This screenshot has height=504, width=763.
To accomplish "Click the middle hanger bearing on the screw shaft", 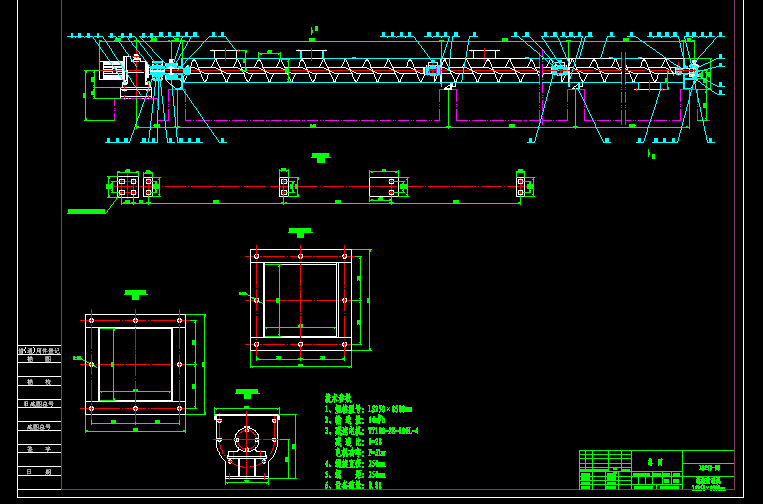I will 432,69.
